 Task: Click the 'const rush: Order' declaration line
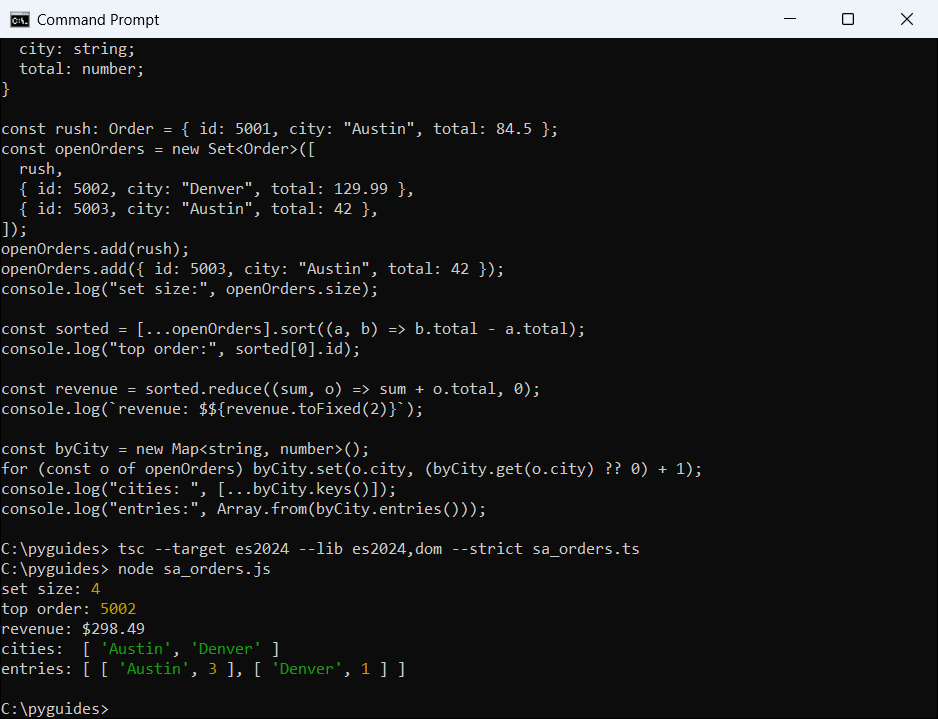[279, 129]
